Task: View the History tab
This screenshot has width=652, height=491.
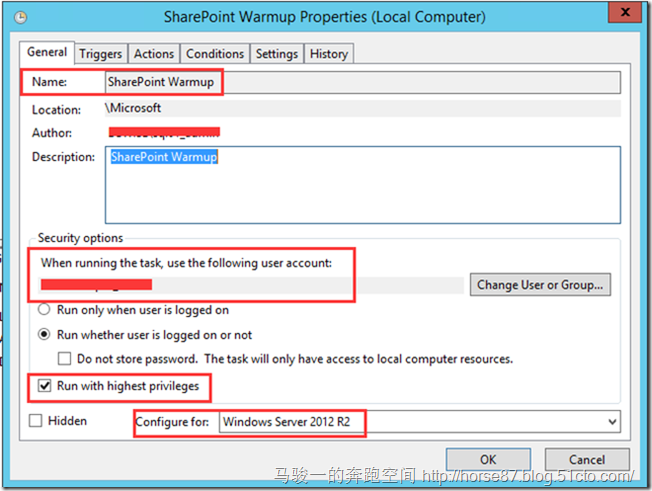Action: tap(329, 54)
